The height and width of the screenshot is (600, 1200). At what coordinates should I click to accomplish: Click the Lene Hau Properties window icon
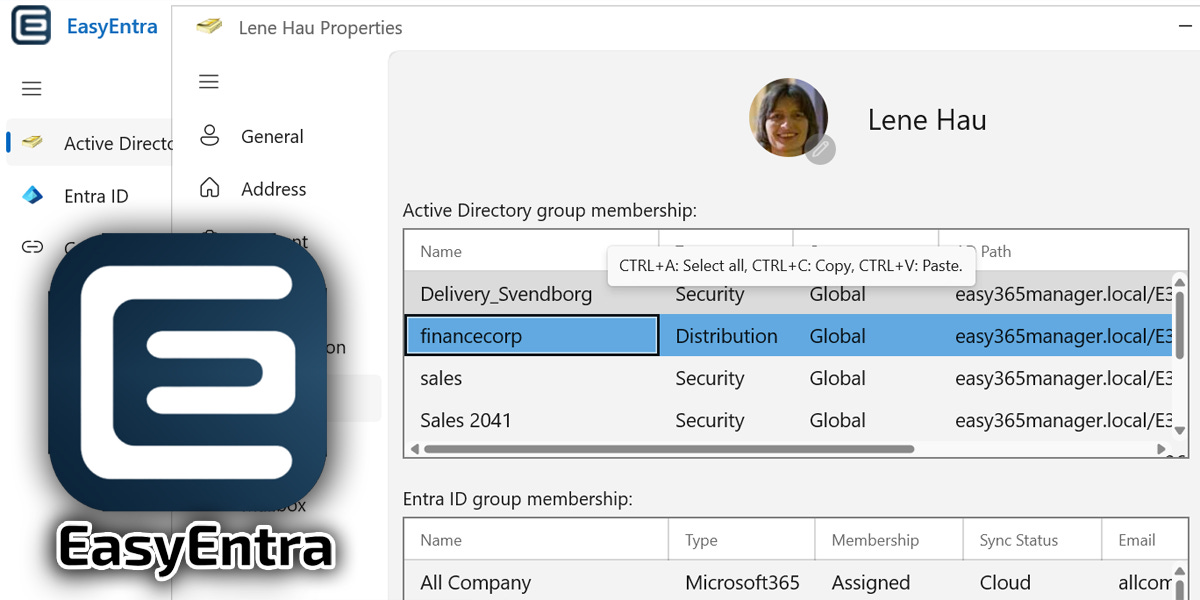tap(209, 27)
